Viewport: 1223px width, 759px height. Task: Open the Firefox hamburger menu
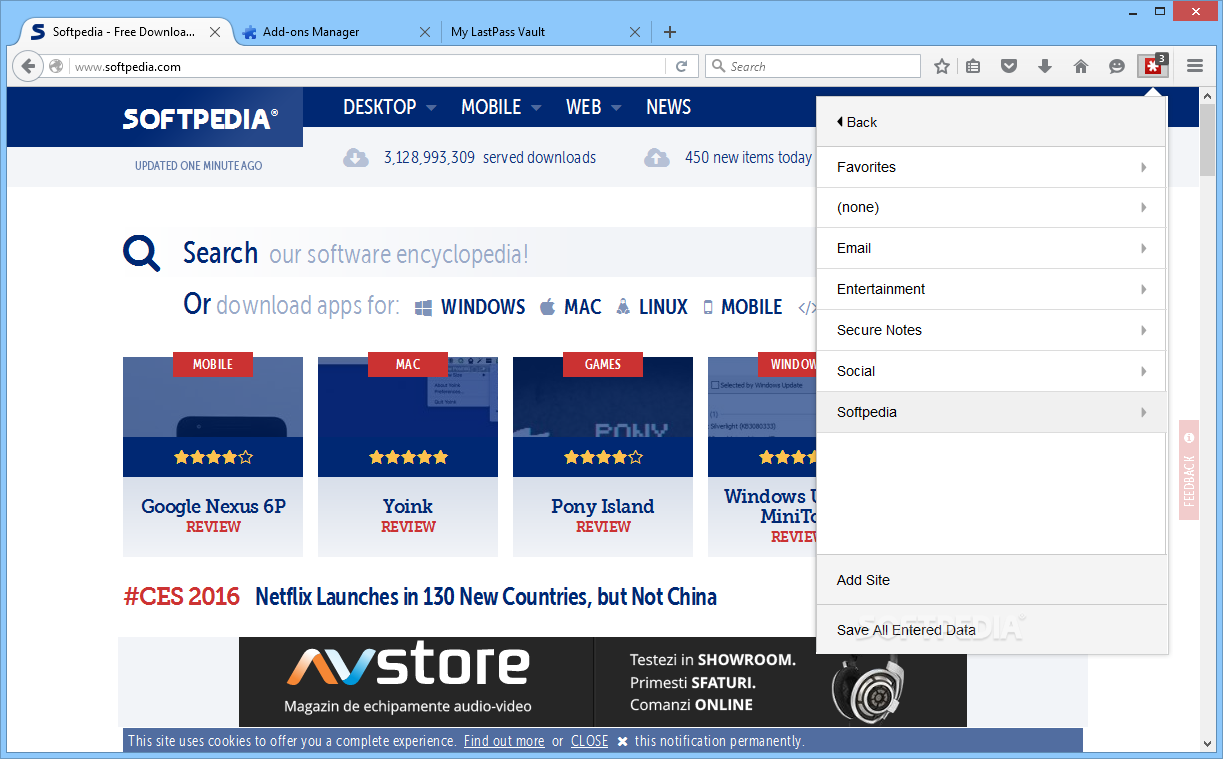click(x=1195, y=66)
